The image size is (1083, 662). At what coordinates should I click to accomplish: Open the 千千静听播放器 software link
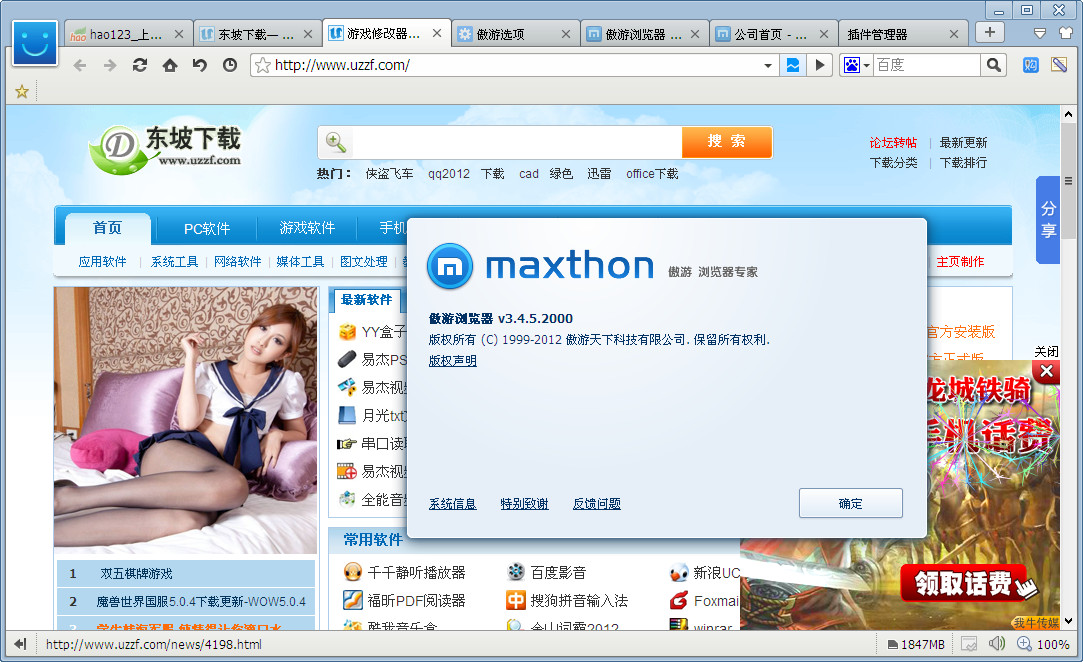(416, 572)
